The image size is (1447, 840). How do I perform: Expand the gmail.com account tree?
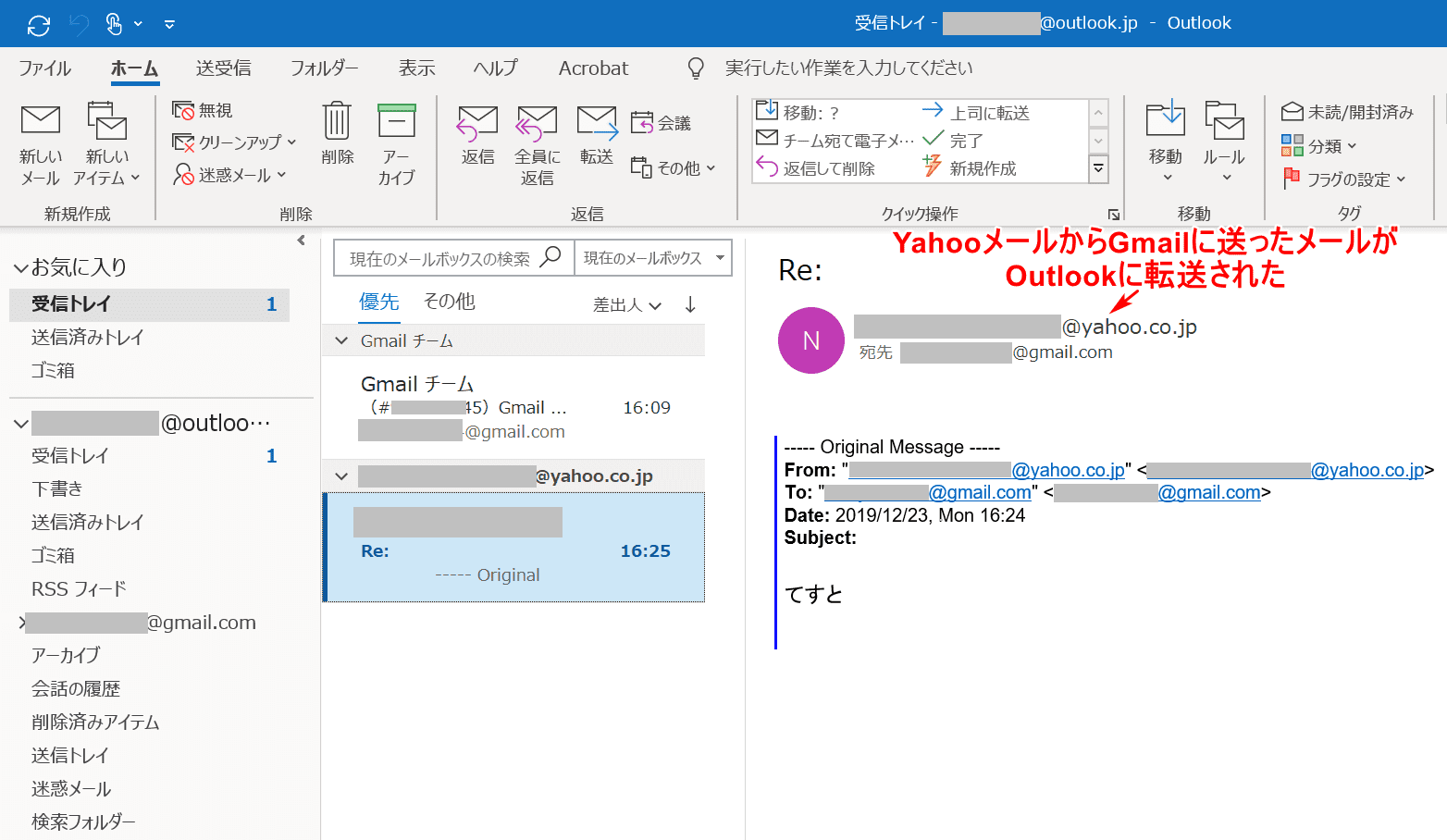(x=21, y=623)
